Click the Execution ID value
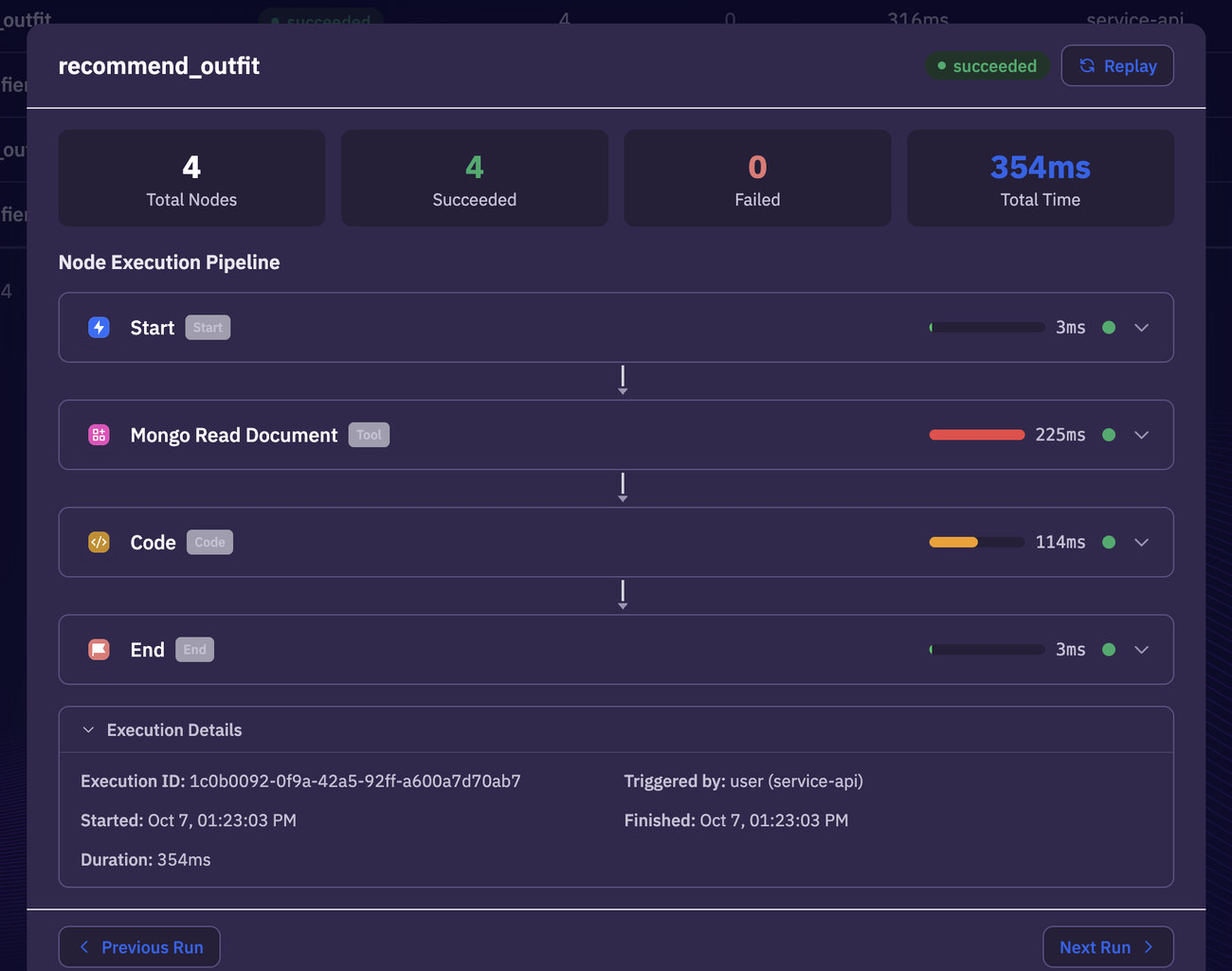 tap(355, 782)
